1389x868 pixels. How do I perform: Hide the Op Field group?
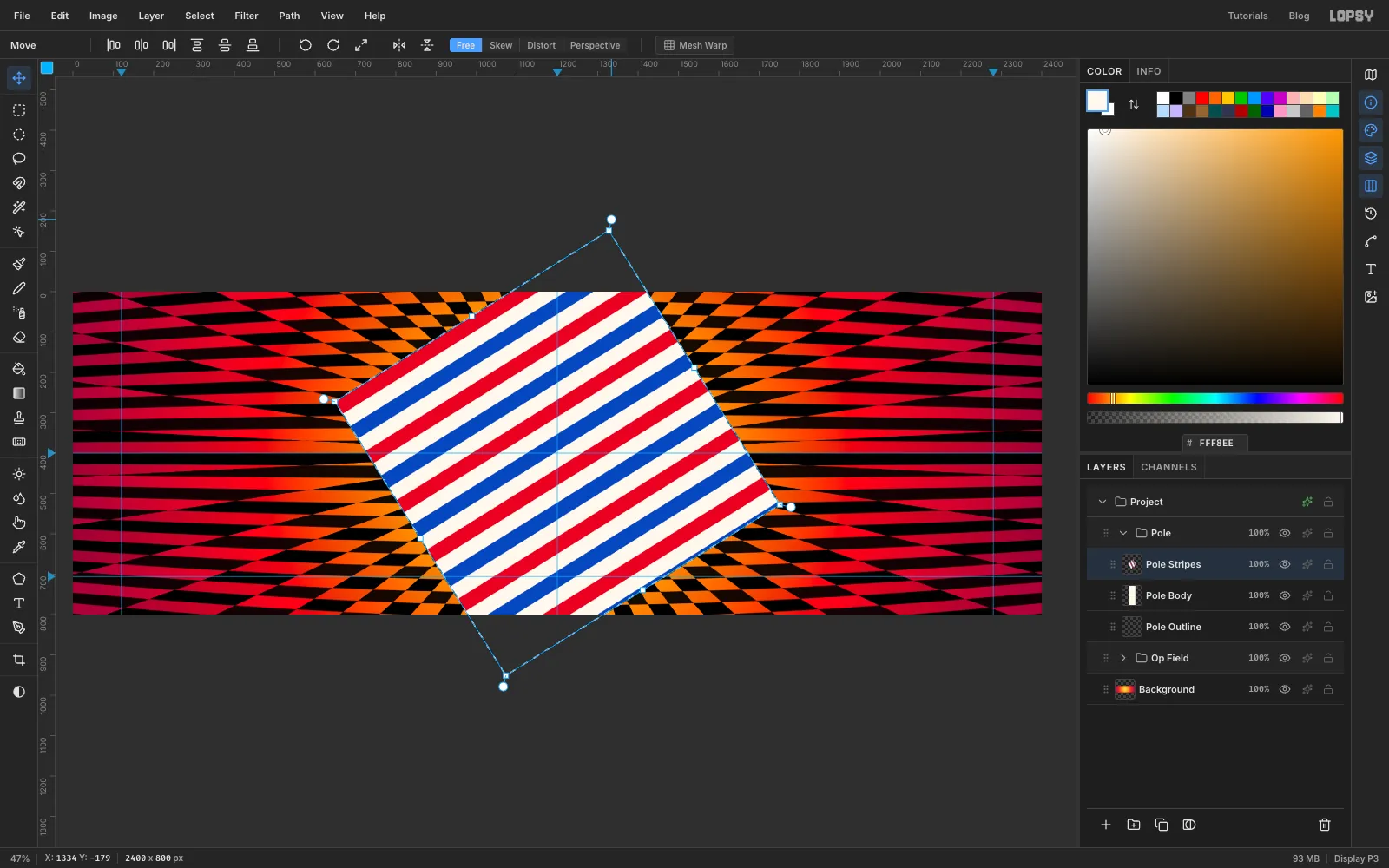click(1285, 658)
